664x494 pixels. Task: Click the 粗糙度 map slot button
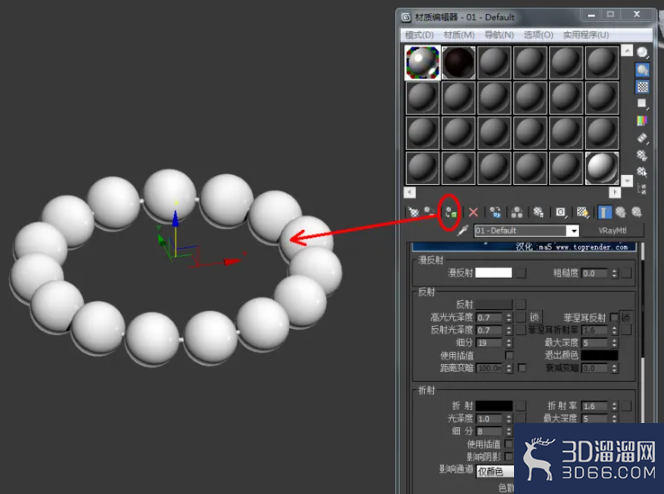627,273
